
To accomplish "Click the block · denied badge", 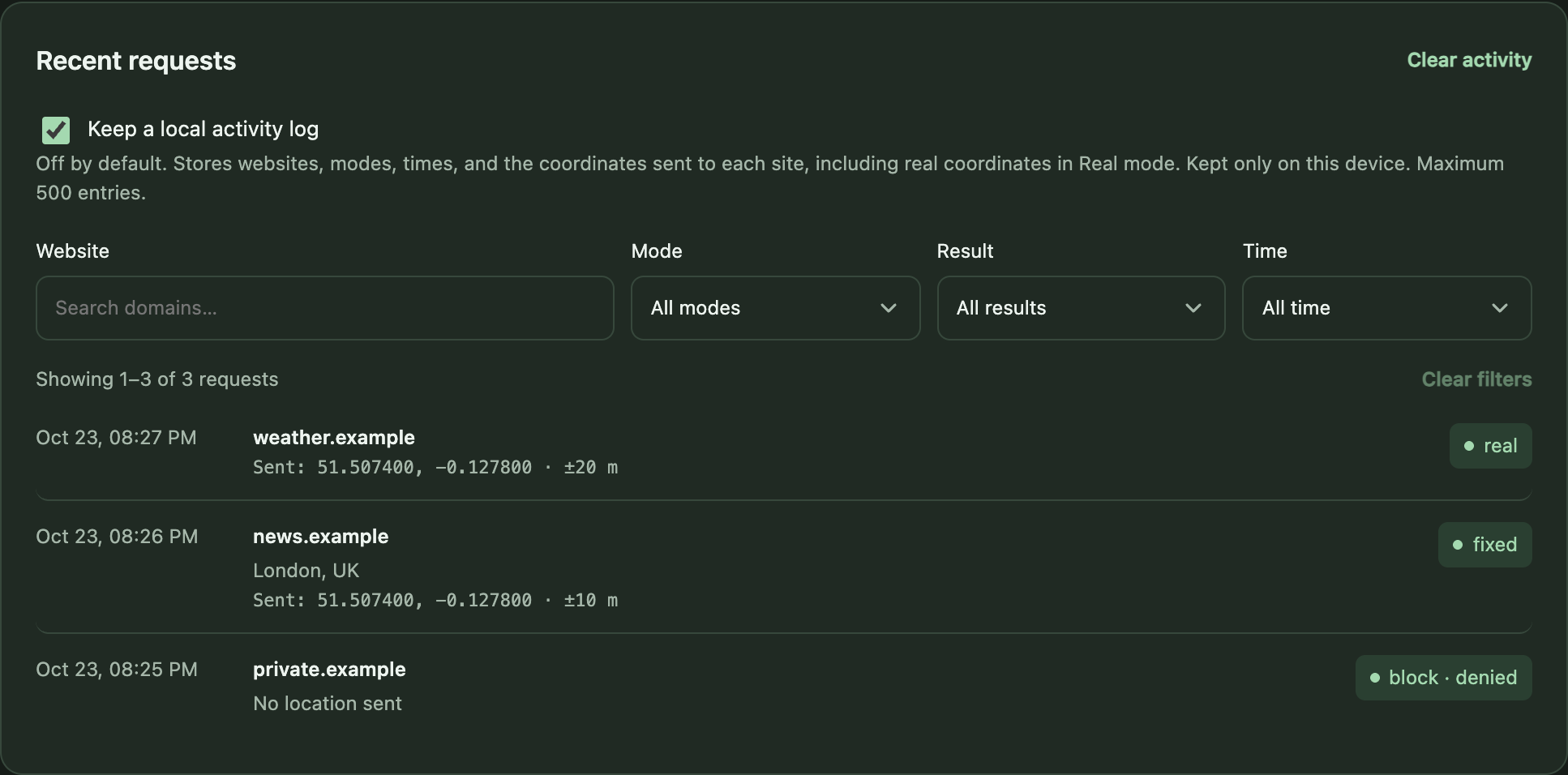I will tap(1443, 678).
